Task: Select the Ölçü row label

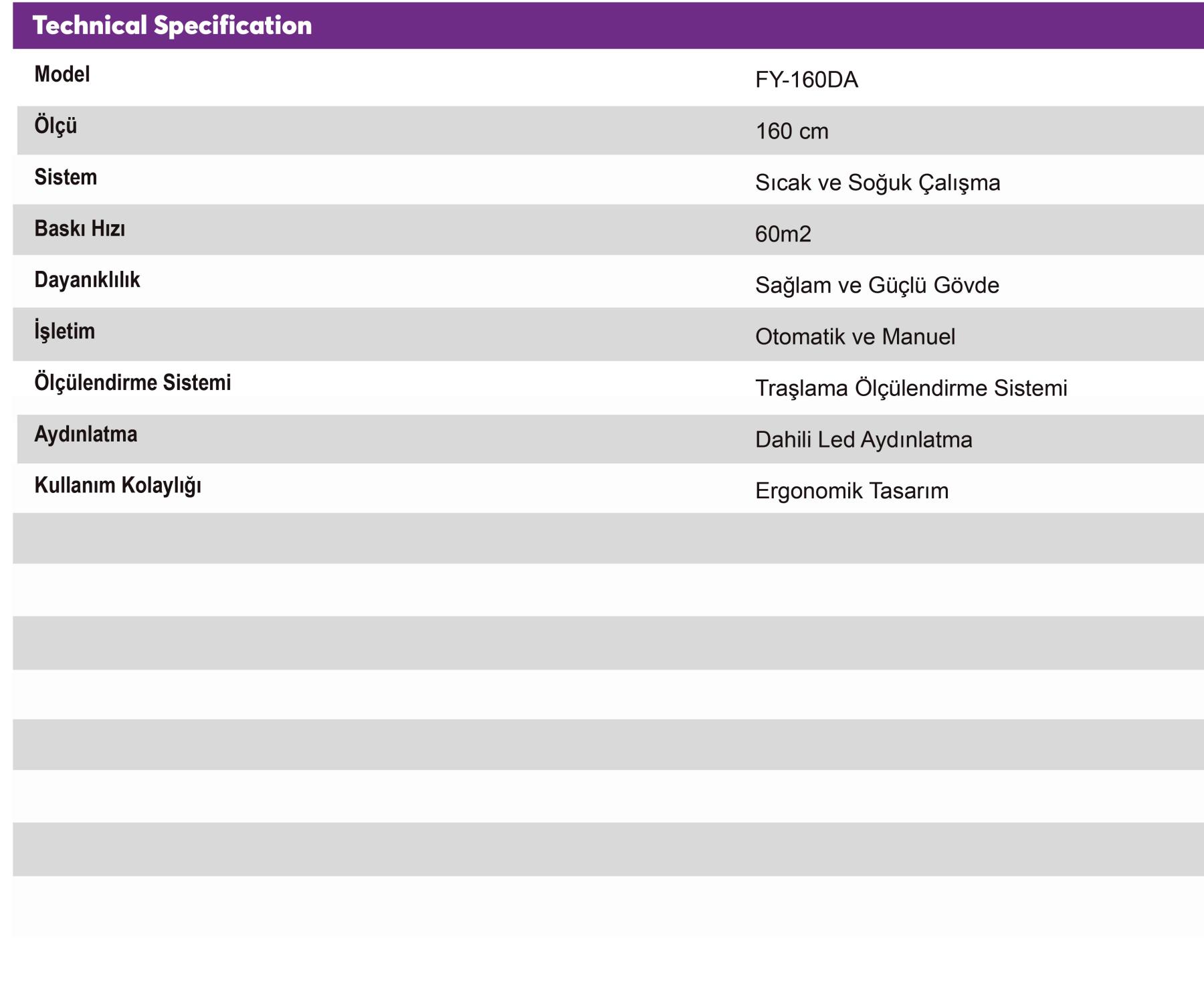Action: pyautogui.click(x=56, y=126)
